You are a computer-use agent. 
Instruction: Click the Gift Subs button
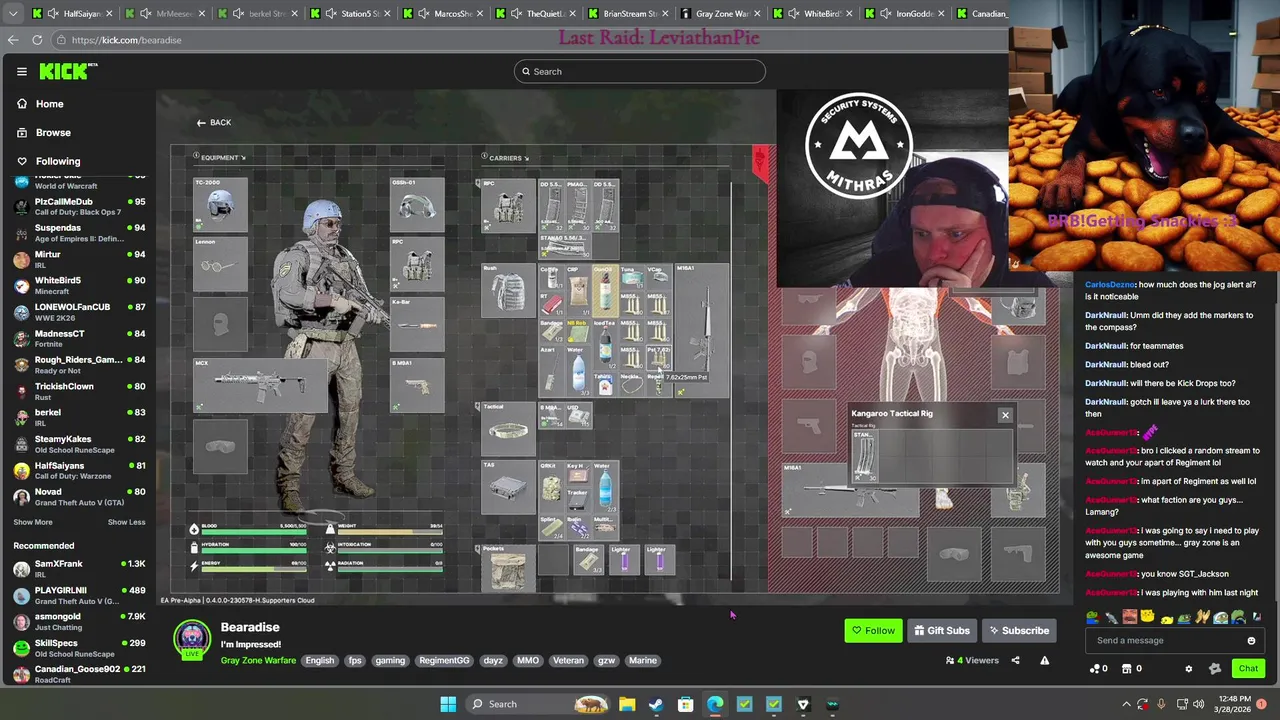pos(941,631)
